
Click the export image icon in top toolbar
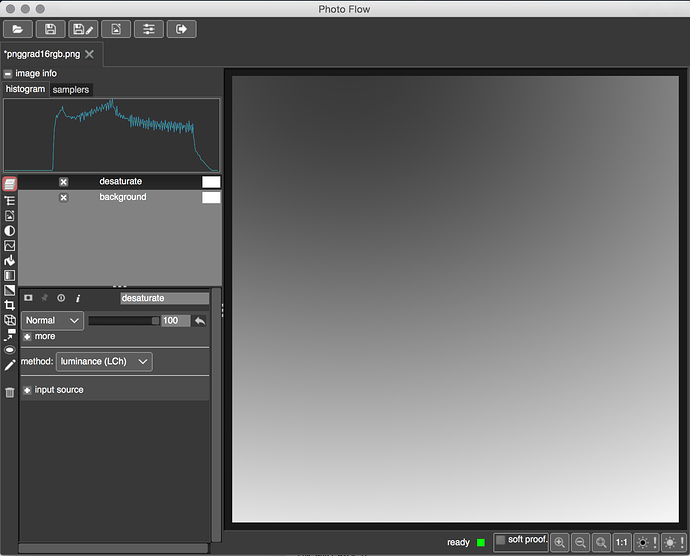tap(116, 29)
